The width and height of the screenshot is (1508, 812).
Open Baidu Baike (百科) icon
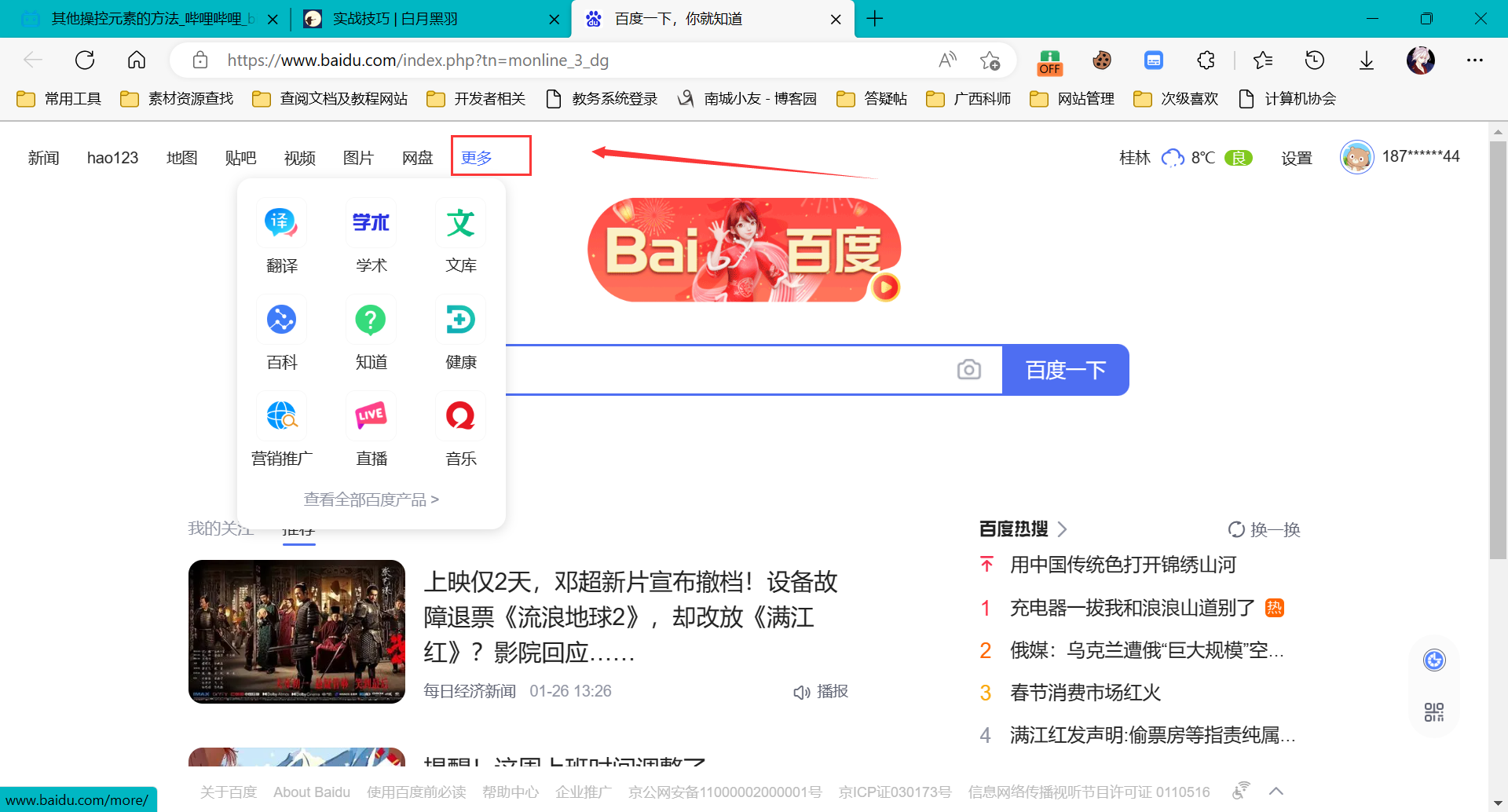tap(281, 320)
